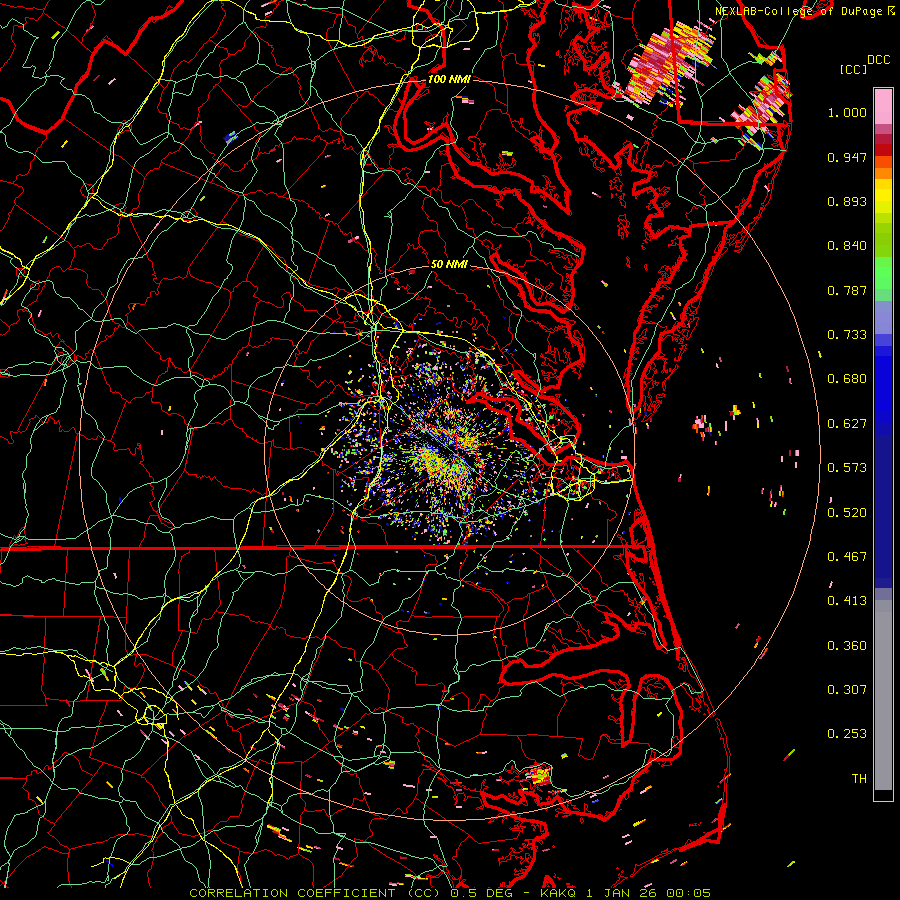Click the DCC product label
This screenshot has height=900, width=900.
pyautogui.click(x=878, y=60)
